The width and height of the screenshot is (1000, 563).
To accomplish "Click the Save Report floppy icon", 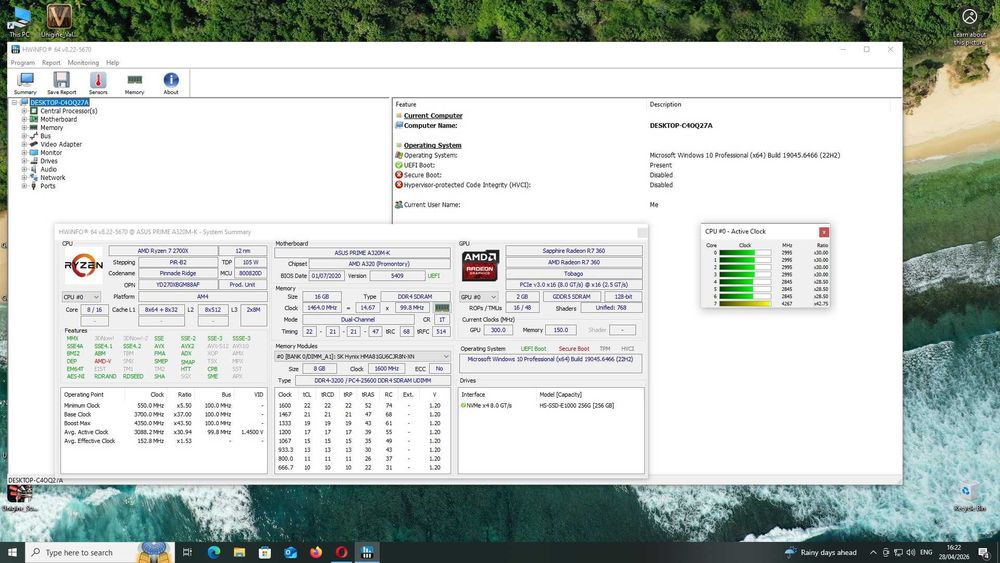I will pyautogui.click(x=61, y=83).
